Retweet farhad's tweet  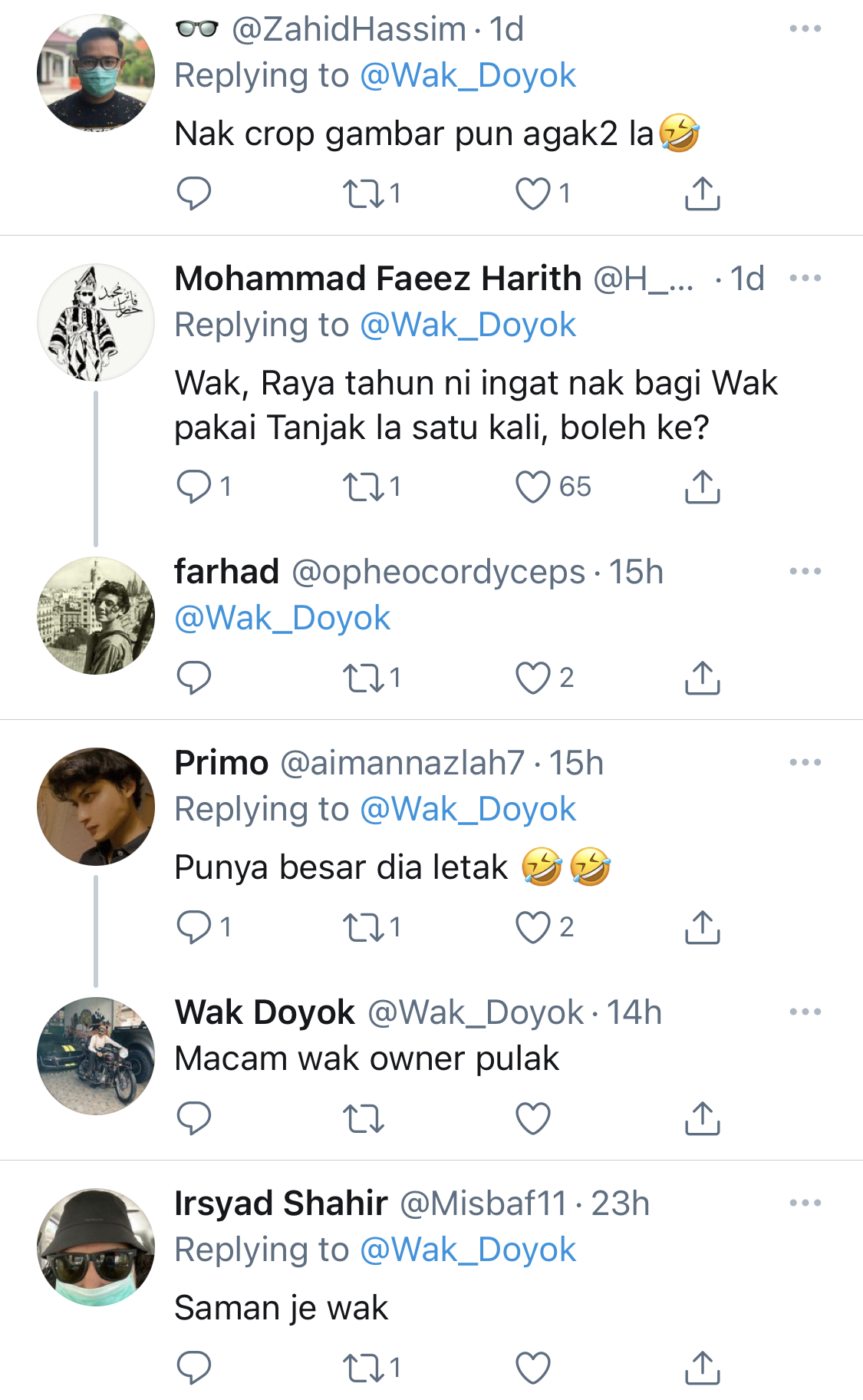(364, 678)
